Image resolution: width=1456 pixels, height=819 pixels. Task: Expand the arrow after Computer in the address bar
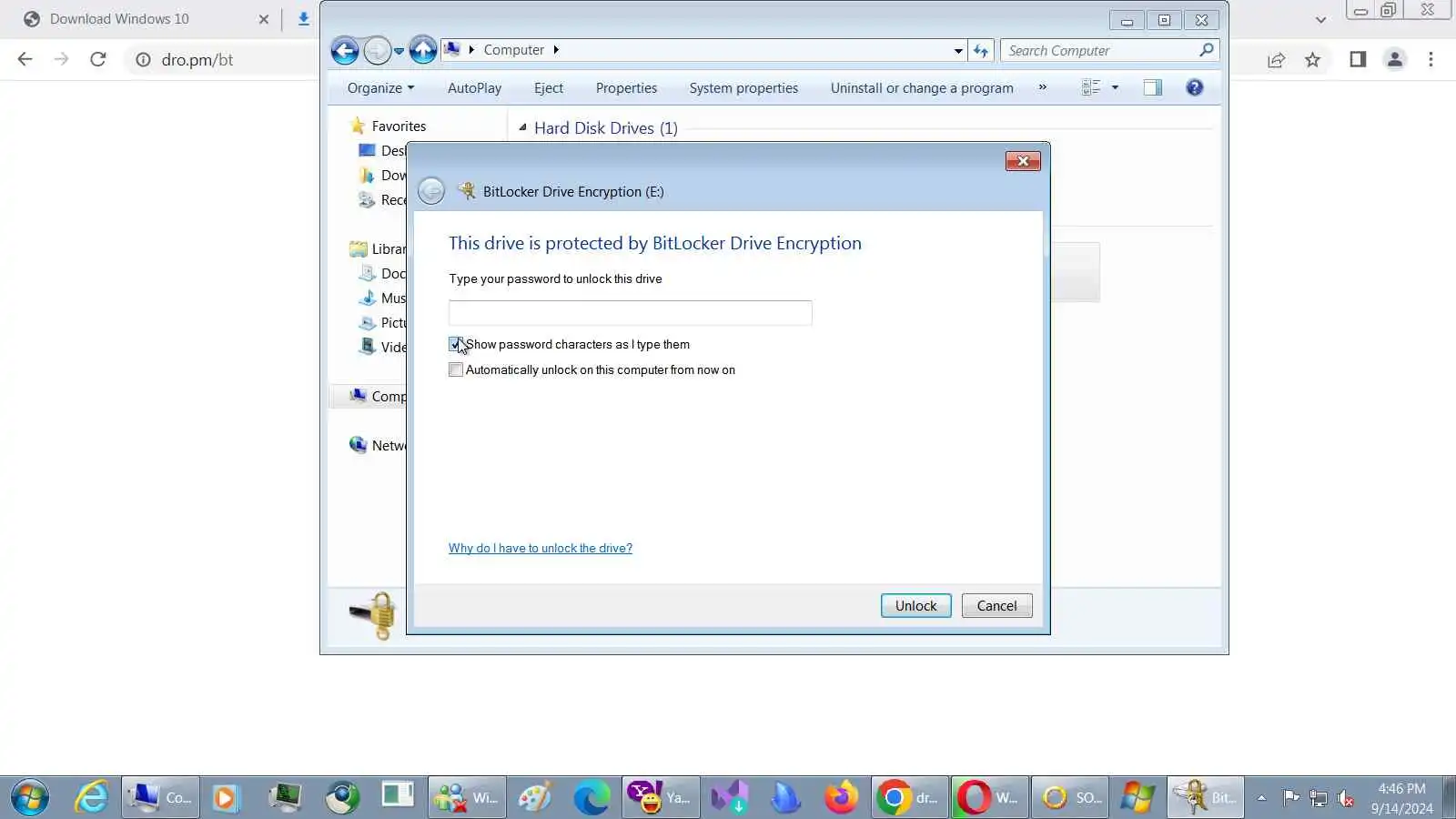[x=555, y=50]
